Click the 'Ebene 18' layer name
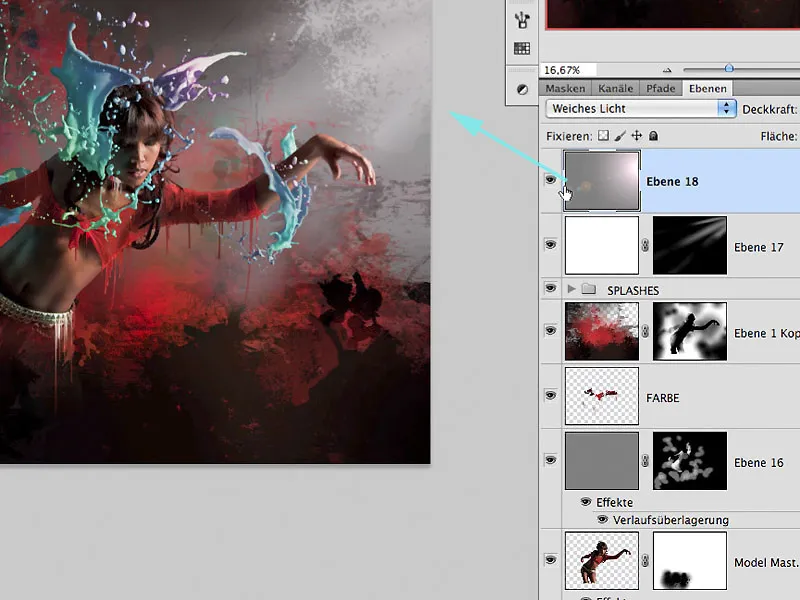Screen dimensions: 800x600 [672, 182]
